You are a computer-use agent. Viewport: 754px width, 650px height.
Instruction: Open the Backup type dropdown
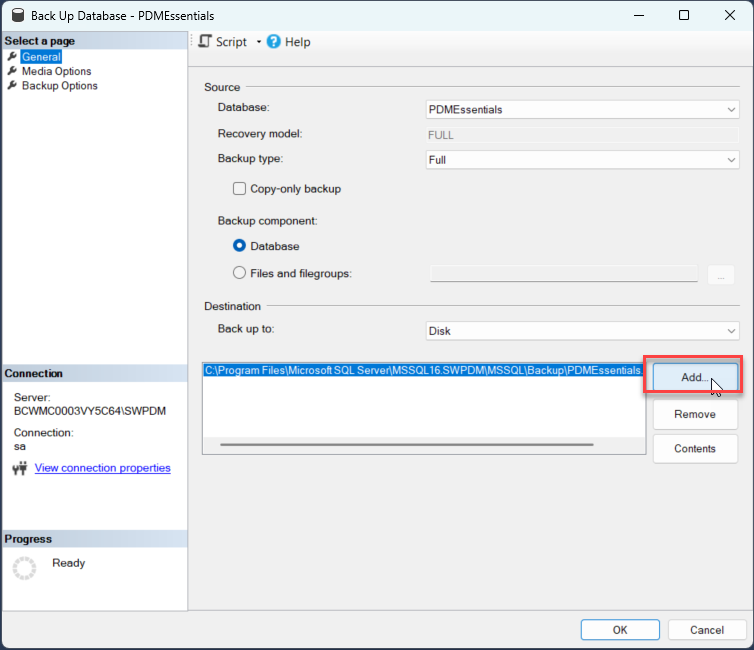[x=582, y=160]
